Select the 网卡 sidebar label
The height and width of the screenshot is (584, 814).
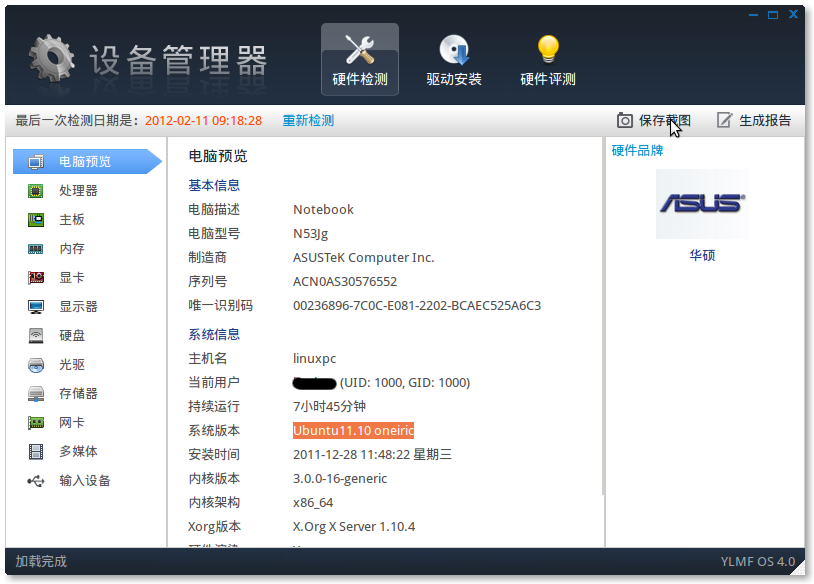(72, 423)
